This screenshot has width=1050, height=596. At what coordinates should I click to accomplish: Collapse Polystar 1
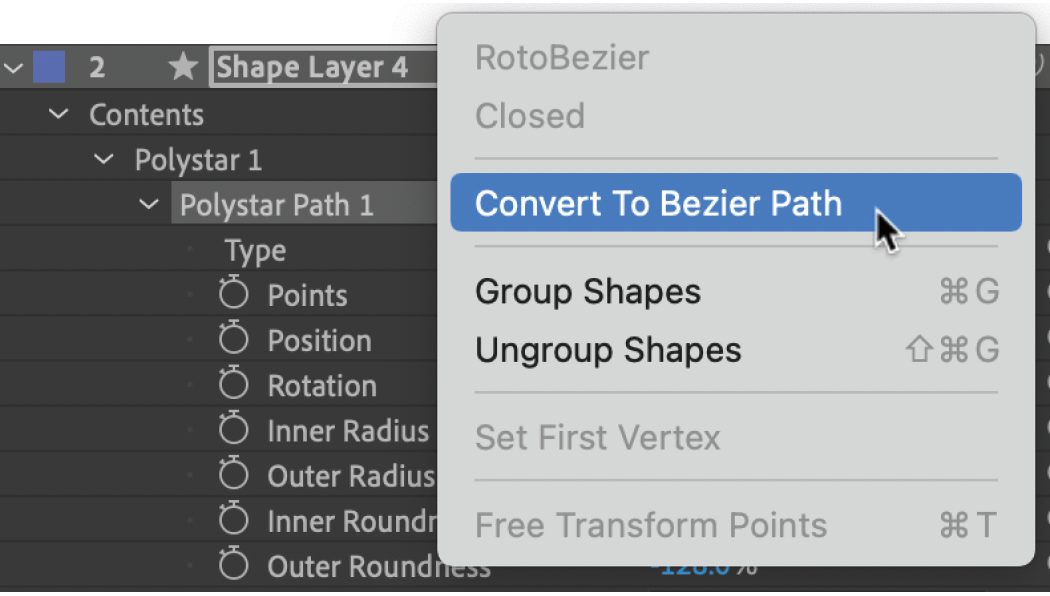[103, 159]
